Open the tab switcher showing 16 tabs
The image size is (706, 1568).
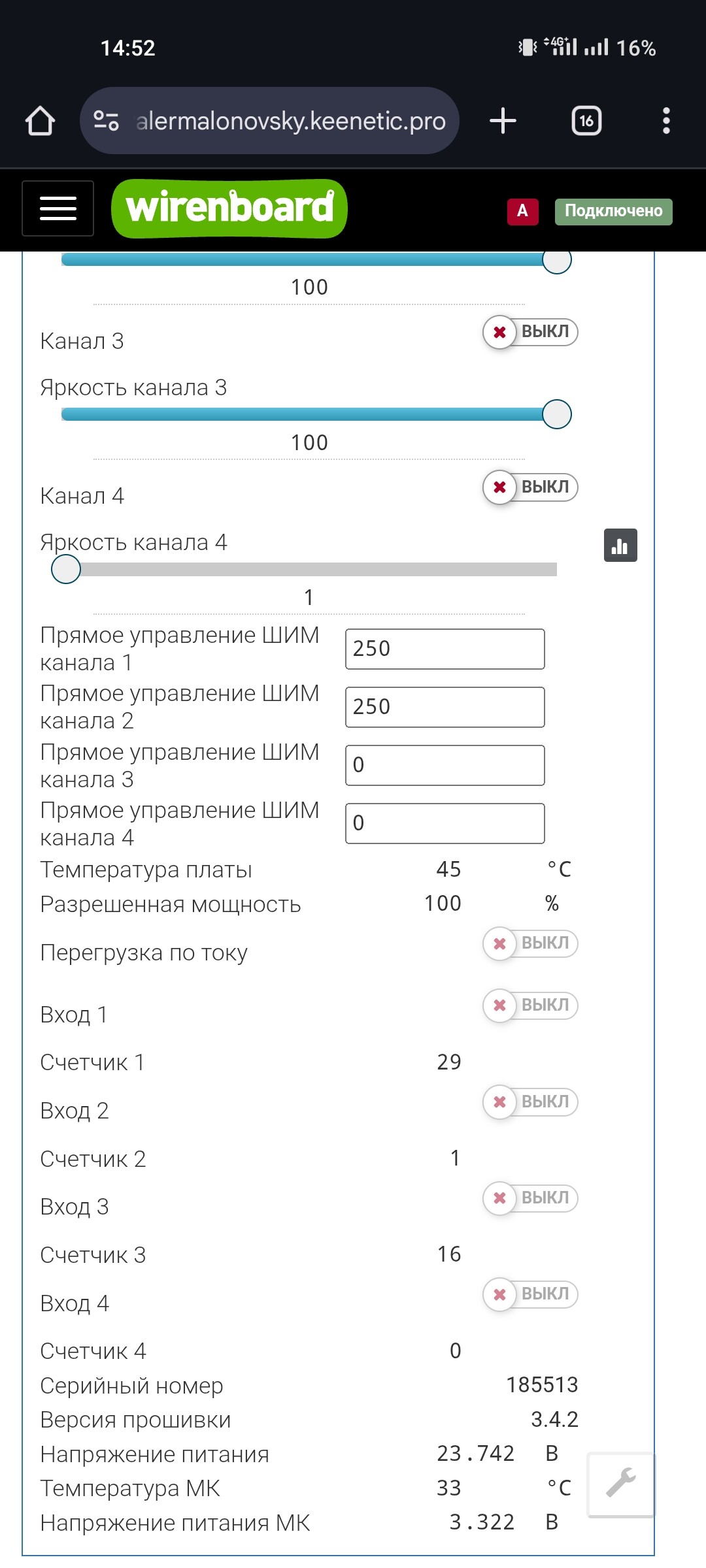coord(586,121)
